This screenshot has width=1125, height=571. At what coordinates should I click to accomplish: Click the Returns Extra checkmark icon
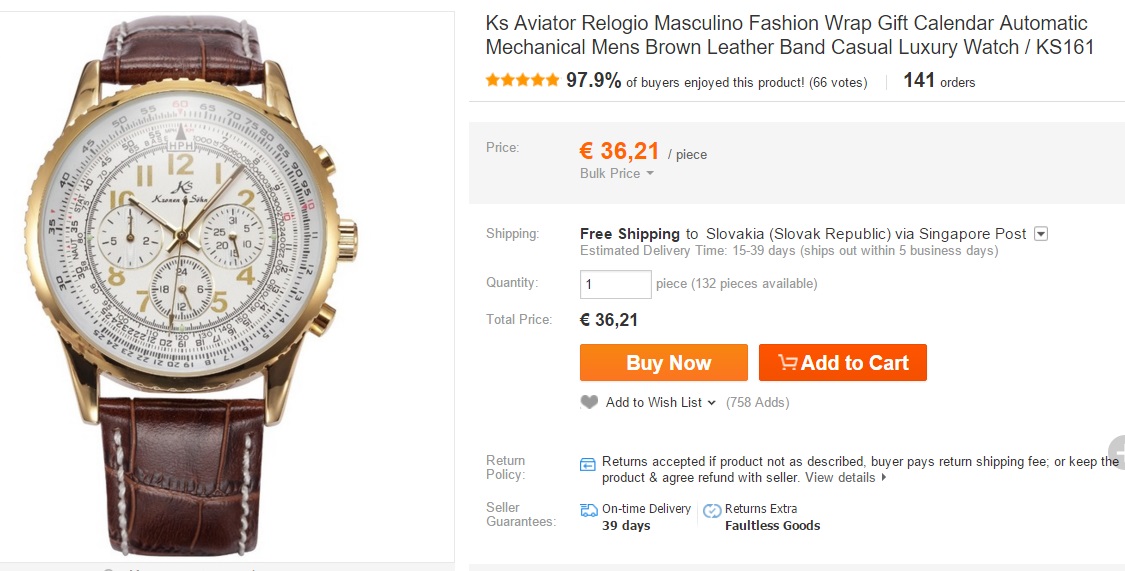click(712, 510)
